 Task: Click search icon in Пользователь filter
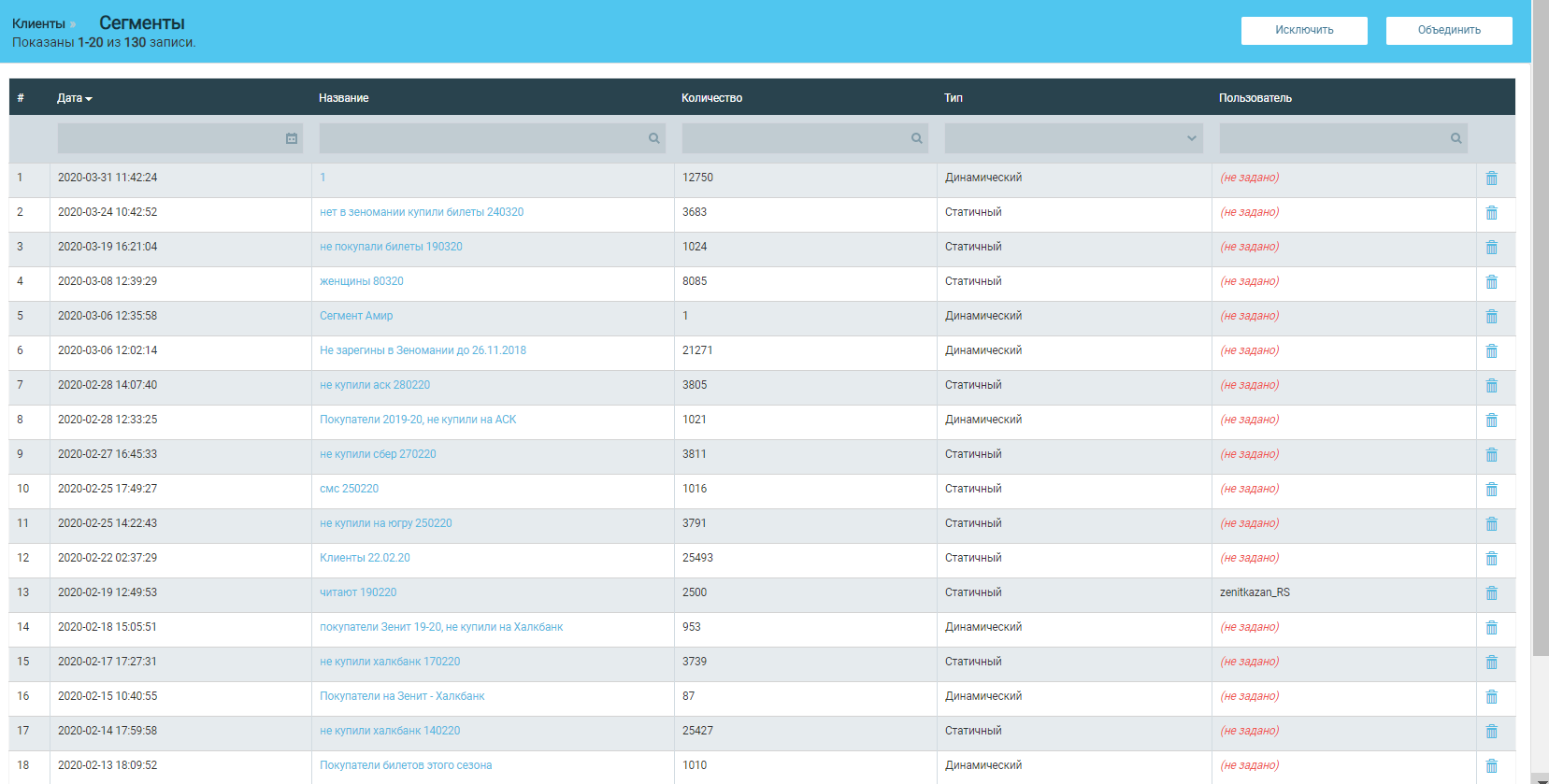coord(1456,138)
